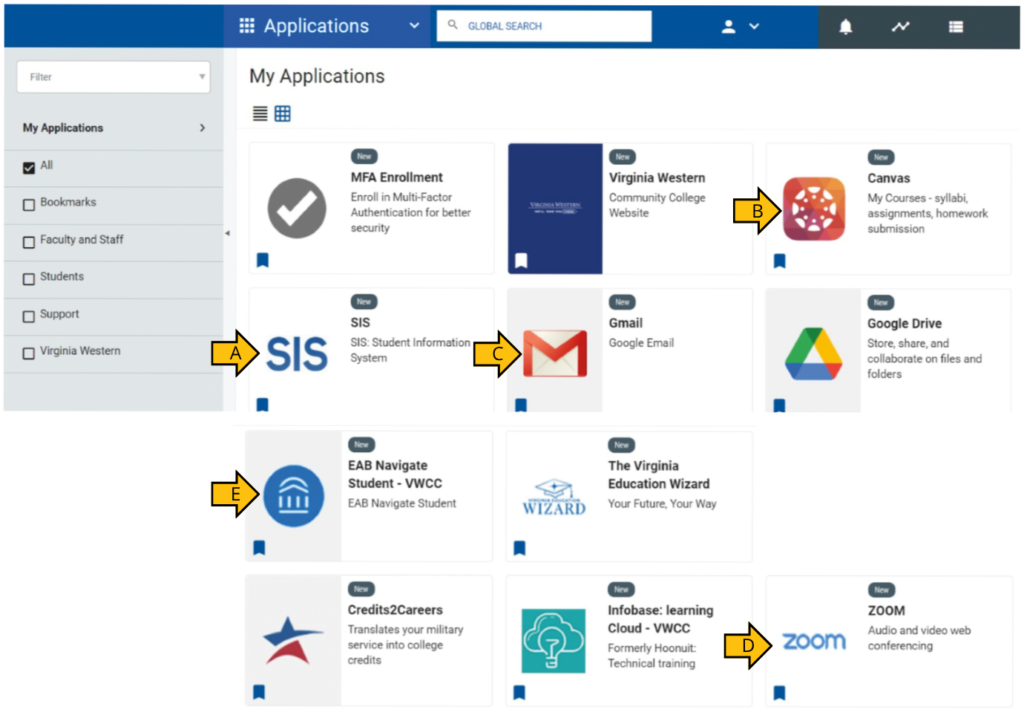The height and width of the screenshot is (721, 1024).
Task: Switch to grid view layout
Action: coord(282,114)
